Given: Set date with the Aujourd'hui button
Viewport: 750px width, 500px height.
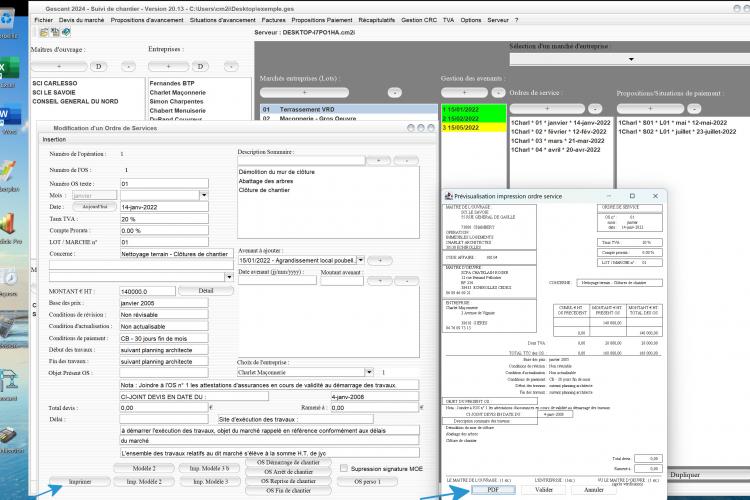Looking at the screenshot, I should pos(95,207).
